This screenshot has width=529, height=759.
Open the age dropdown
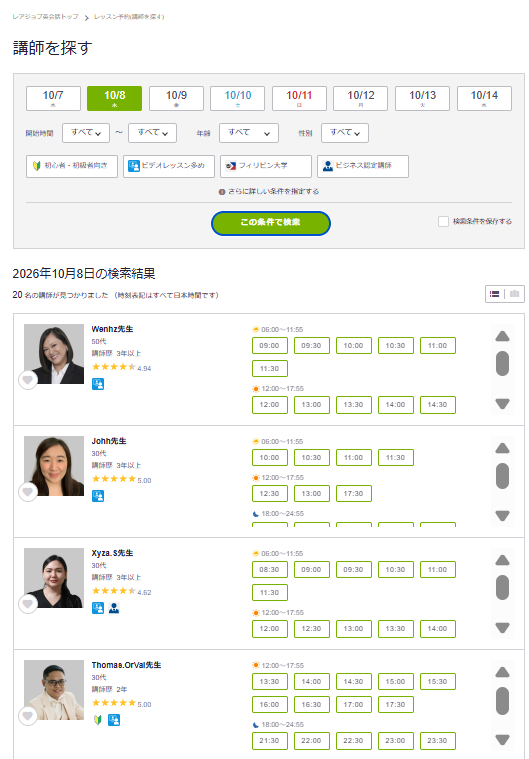(x=249, y=133)
